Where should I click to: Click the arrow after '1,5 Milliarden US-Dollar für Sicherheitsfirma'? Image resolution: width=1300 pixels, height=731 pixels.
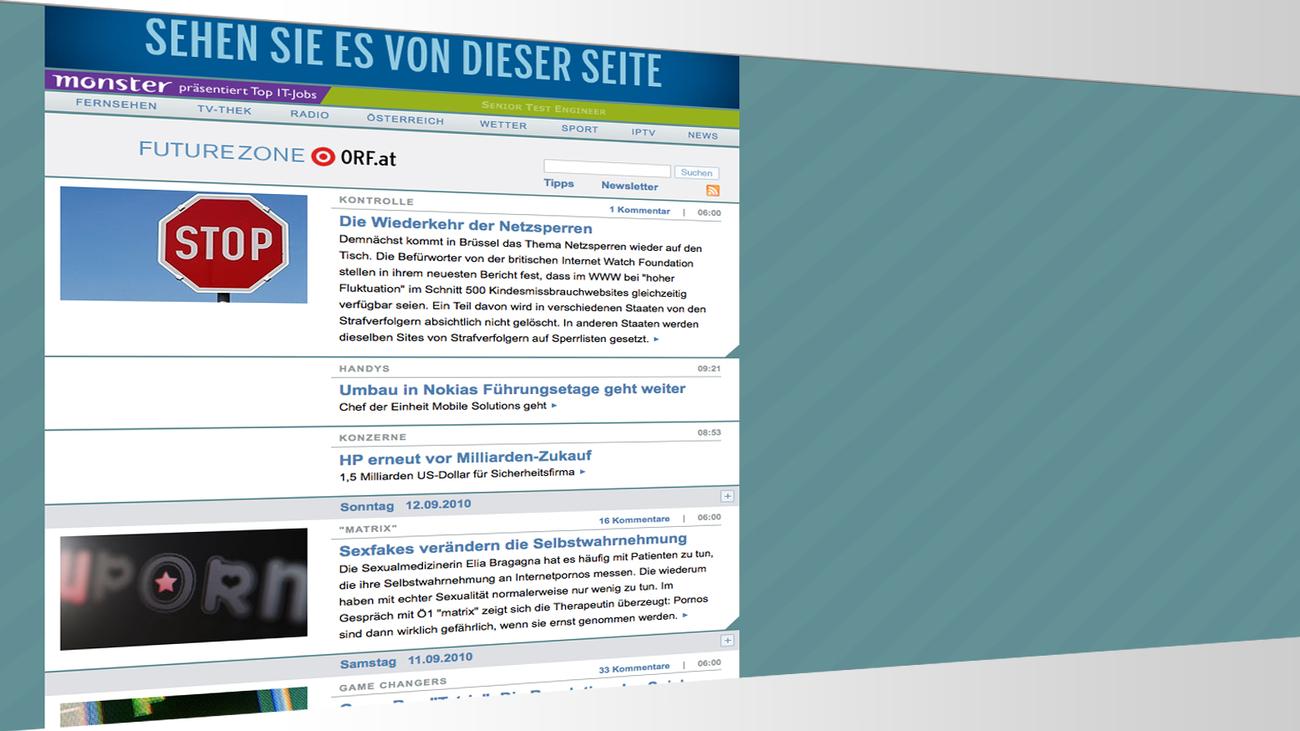pyautogui.click(x=582, y=471)
